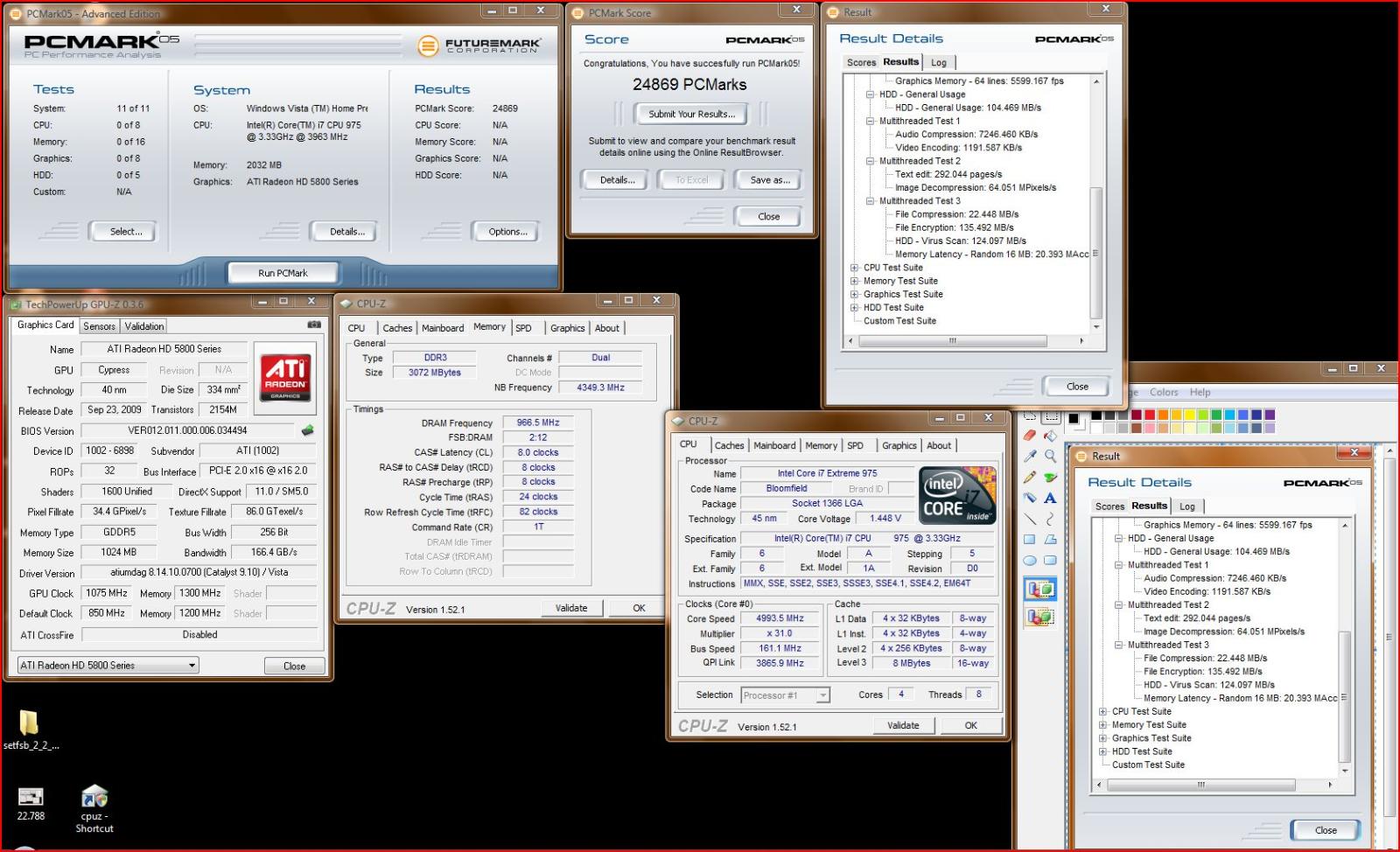Expand the CPU Test Suite node

coord(855,268)
